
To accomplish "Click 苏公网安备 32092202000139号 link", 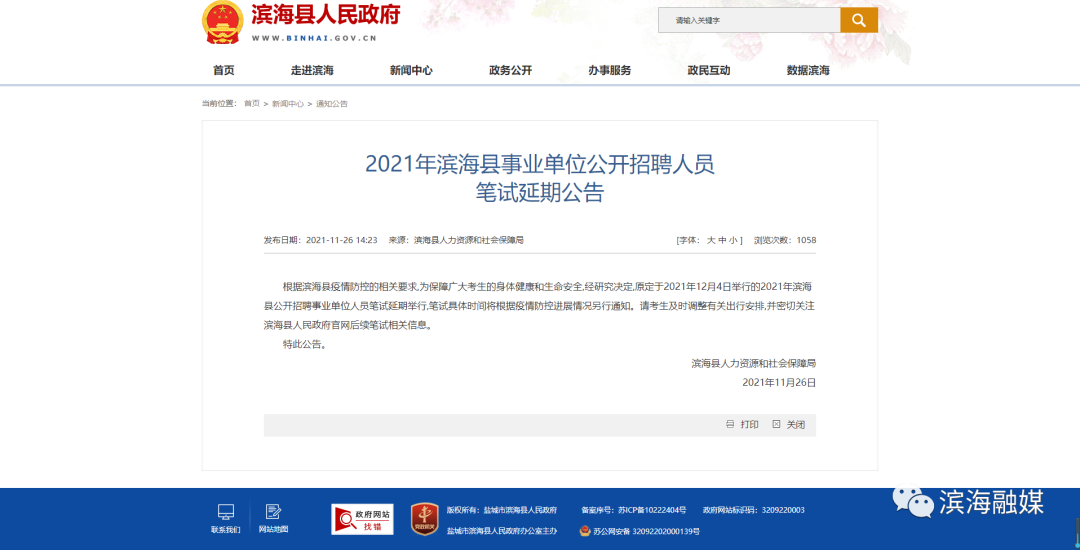I will (x=646, y=531).
